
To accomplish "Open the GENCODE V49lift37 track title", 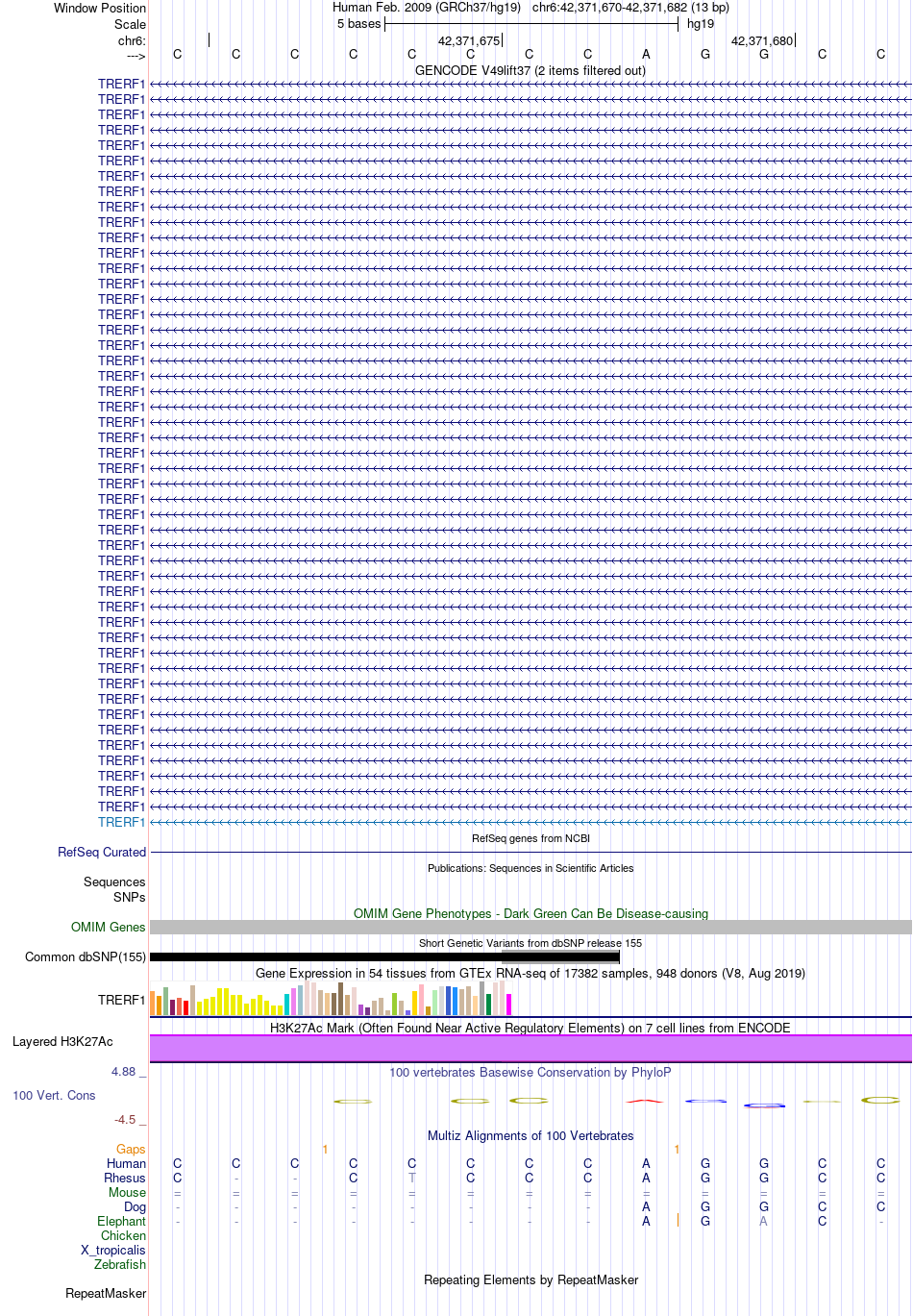I will [x=531, y=70].
